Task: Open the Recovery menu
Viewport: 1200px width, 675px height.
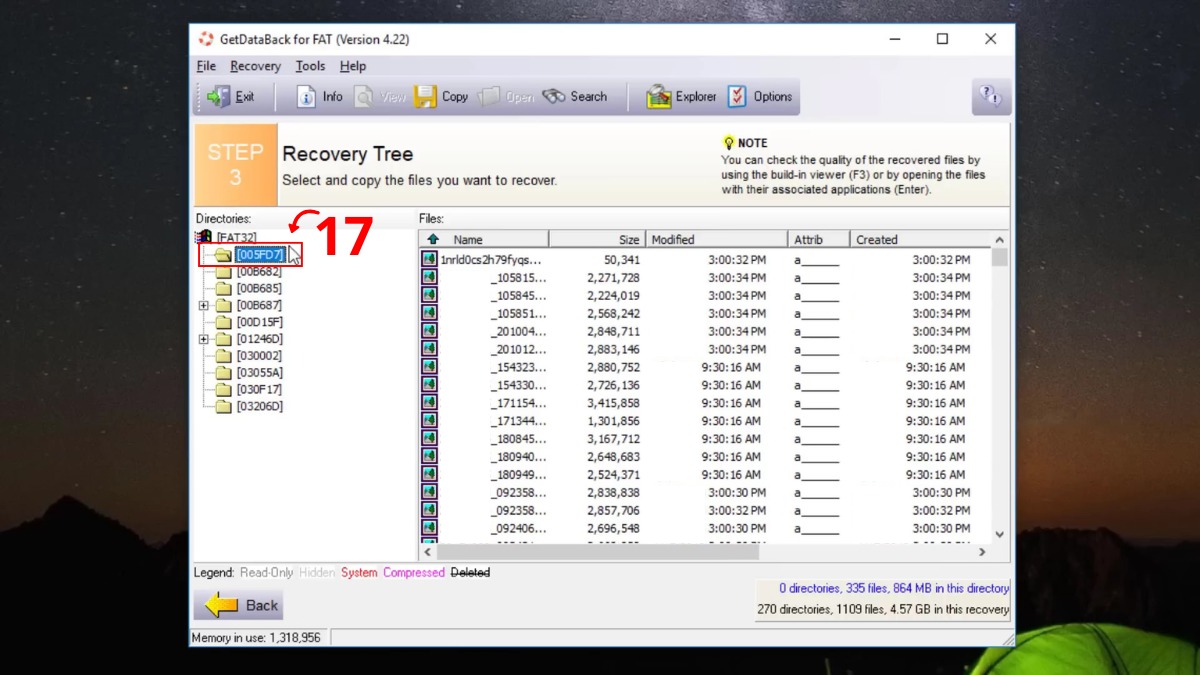Action: tap(255, 66)
